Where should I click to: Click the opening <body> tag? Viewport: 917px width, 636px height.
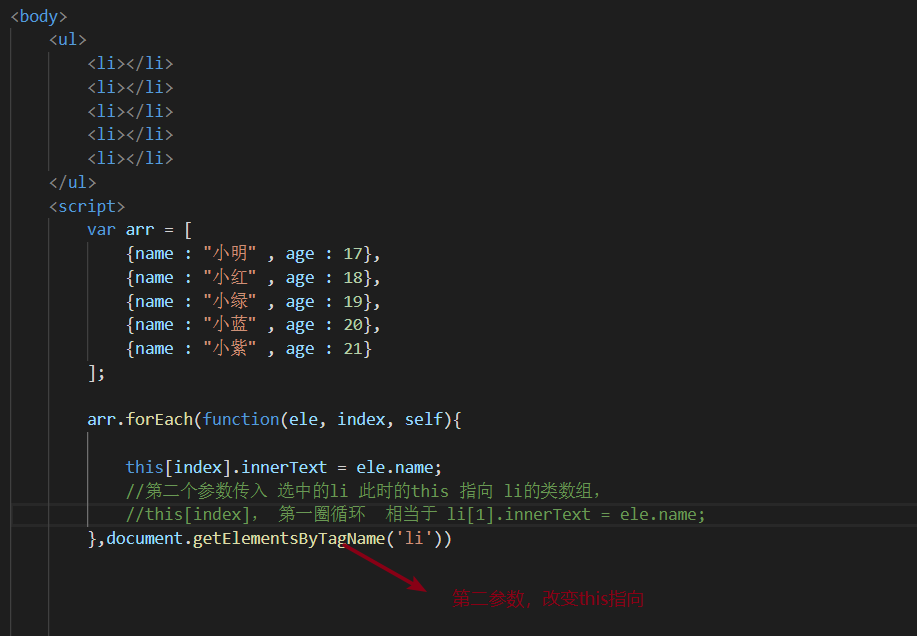click(x=39, y=16)
